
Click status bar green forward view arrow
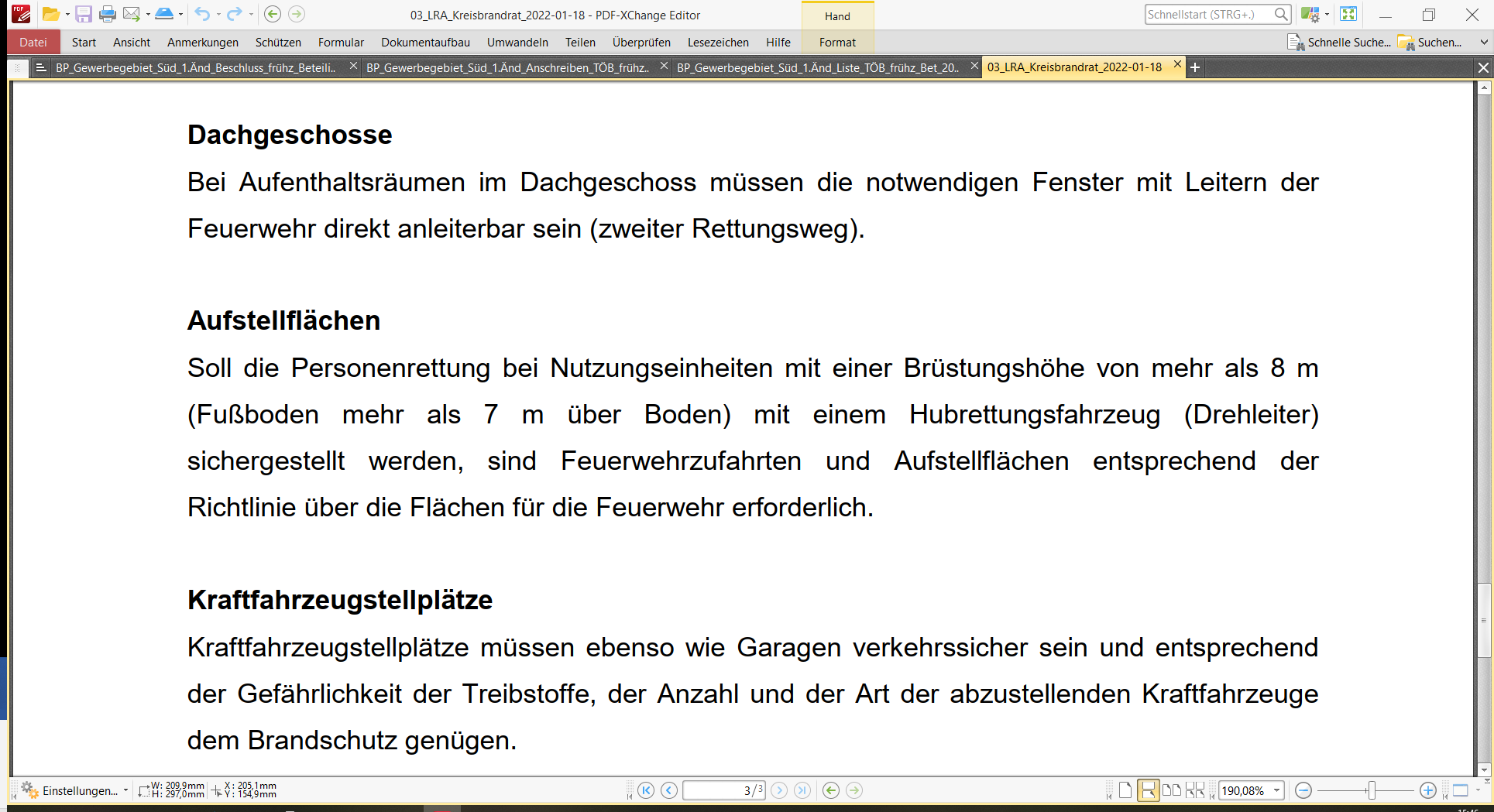(x=854, y=790)
